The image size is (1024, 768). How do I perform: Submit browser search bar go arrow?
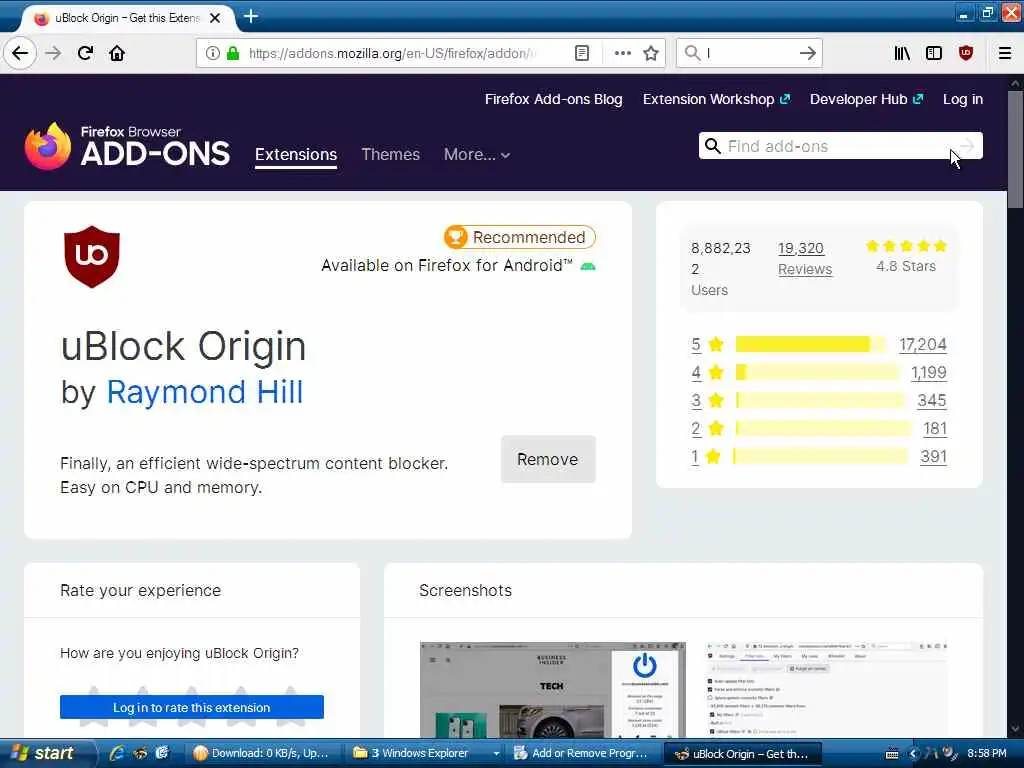point(808,53)
